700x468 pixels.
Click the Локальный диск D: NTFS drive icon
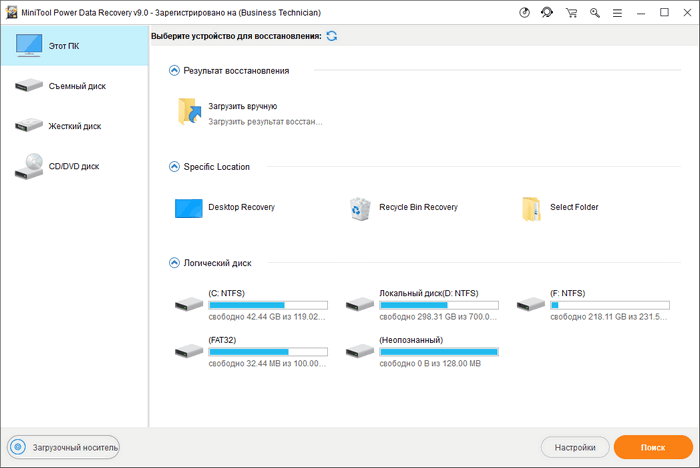pos(360,305)
